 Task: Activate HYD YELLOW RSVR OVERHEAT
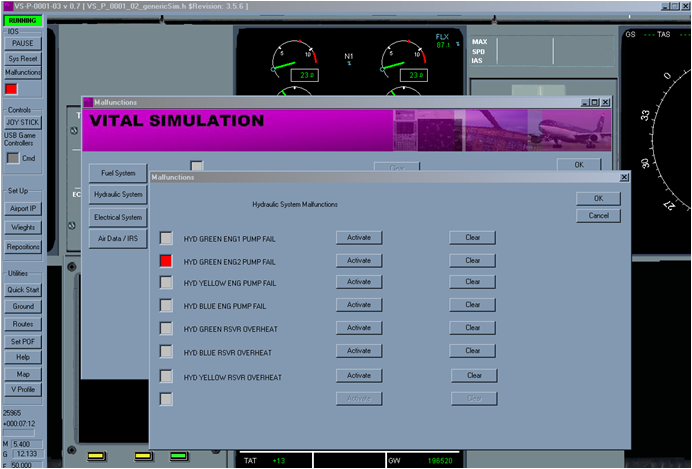(359, 375)
